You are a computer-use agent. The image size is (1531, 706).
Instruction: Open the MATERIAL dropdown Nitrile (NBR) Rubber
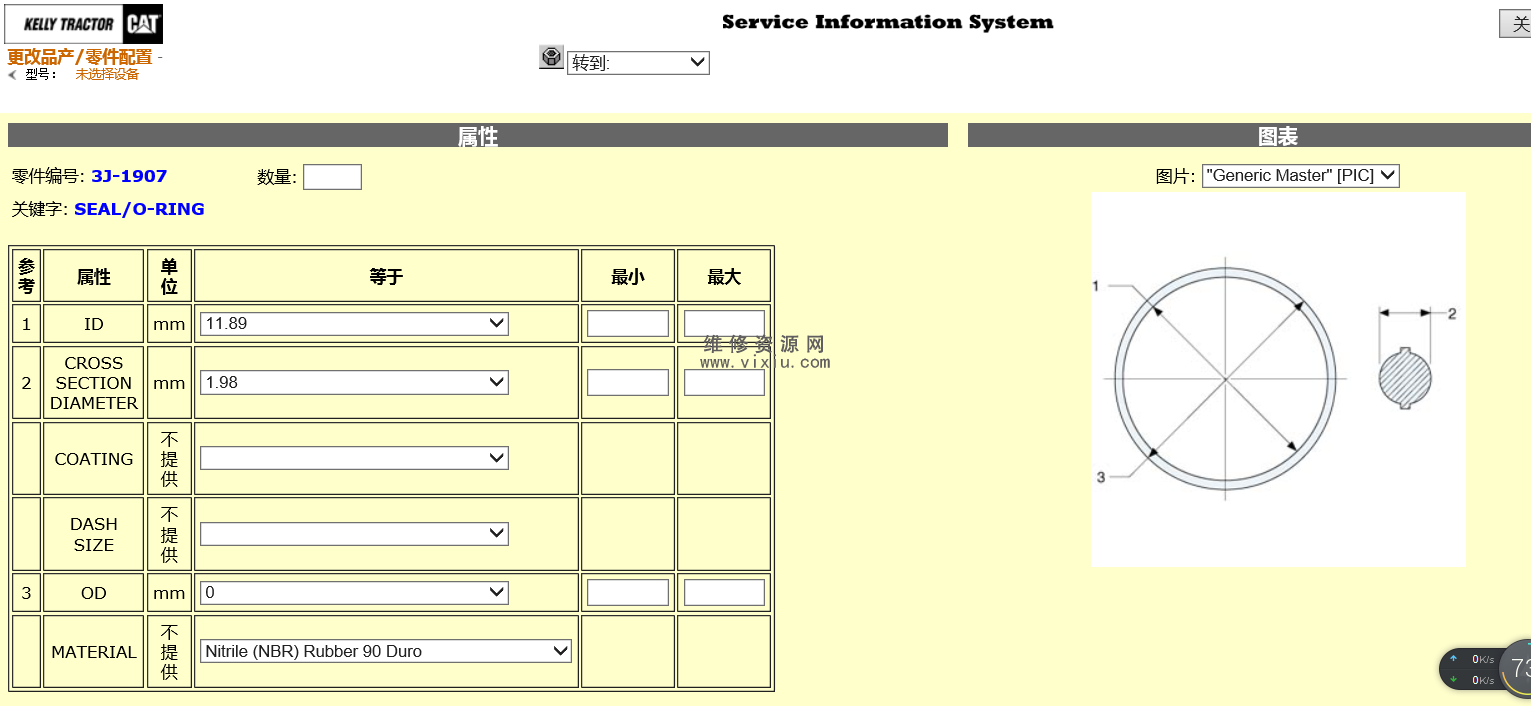[386, 651]
